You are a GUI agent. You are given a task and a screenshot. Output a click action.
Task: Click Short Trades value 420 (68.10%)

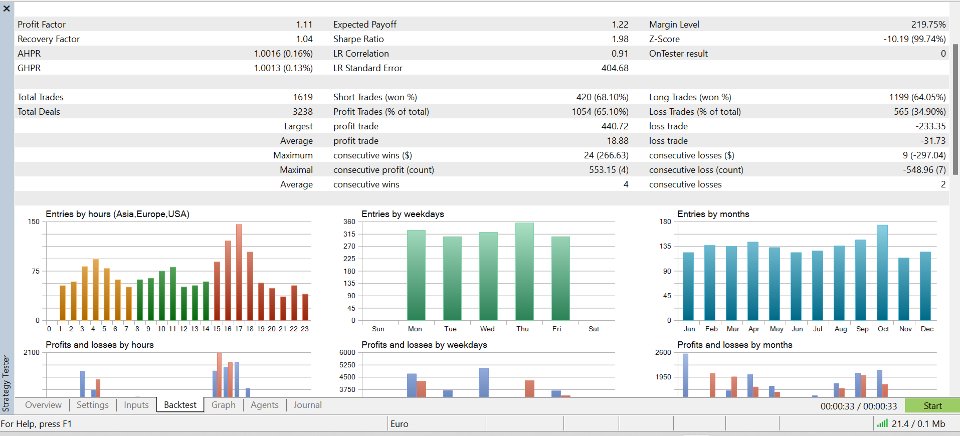(x=602, y=97)
